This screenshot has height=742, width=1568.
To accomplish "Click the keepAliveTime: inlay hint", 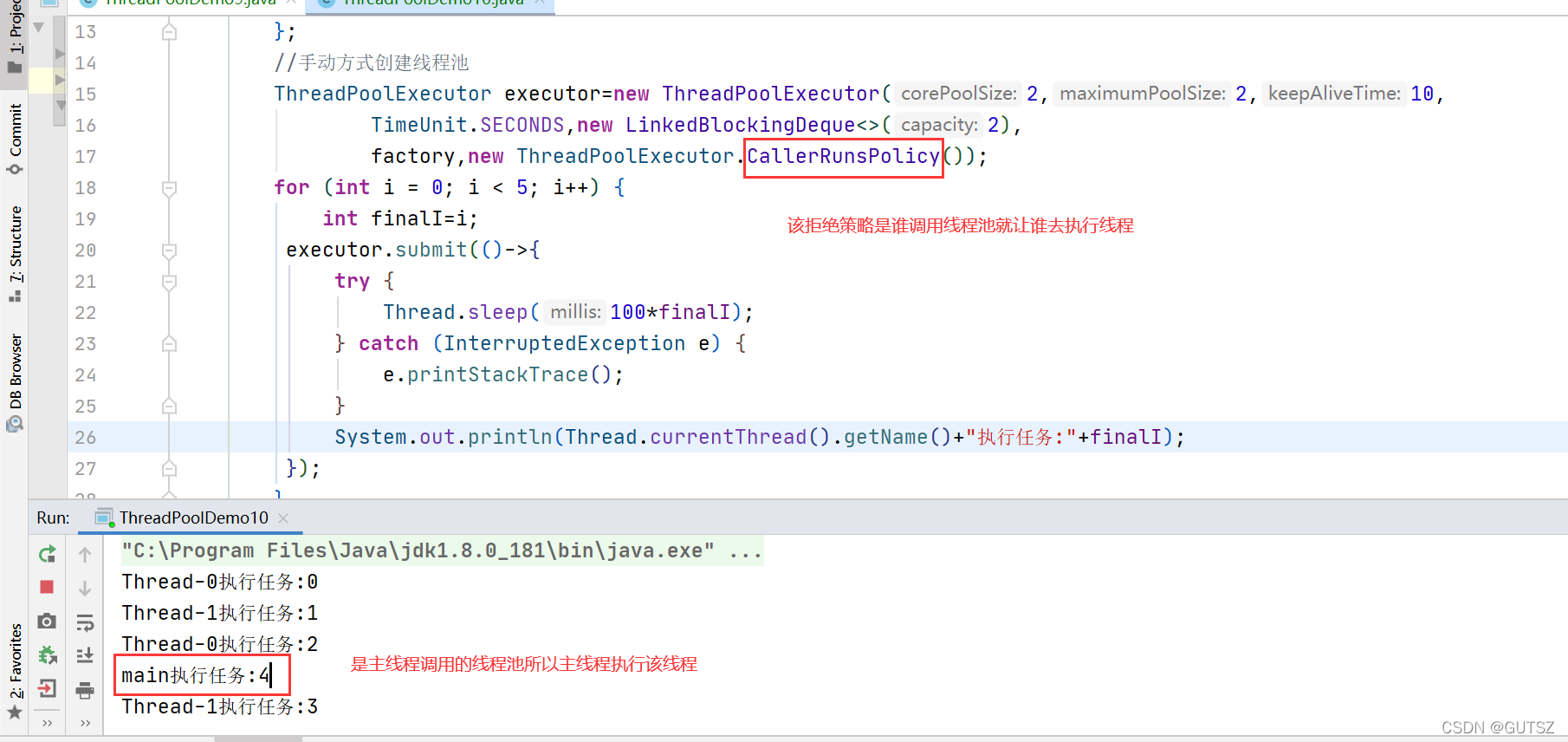I will (1334, 94).
